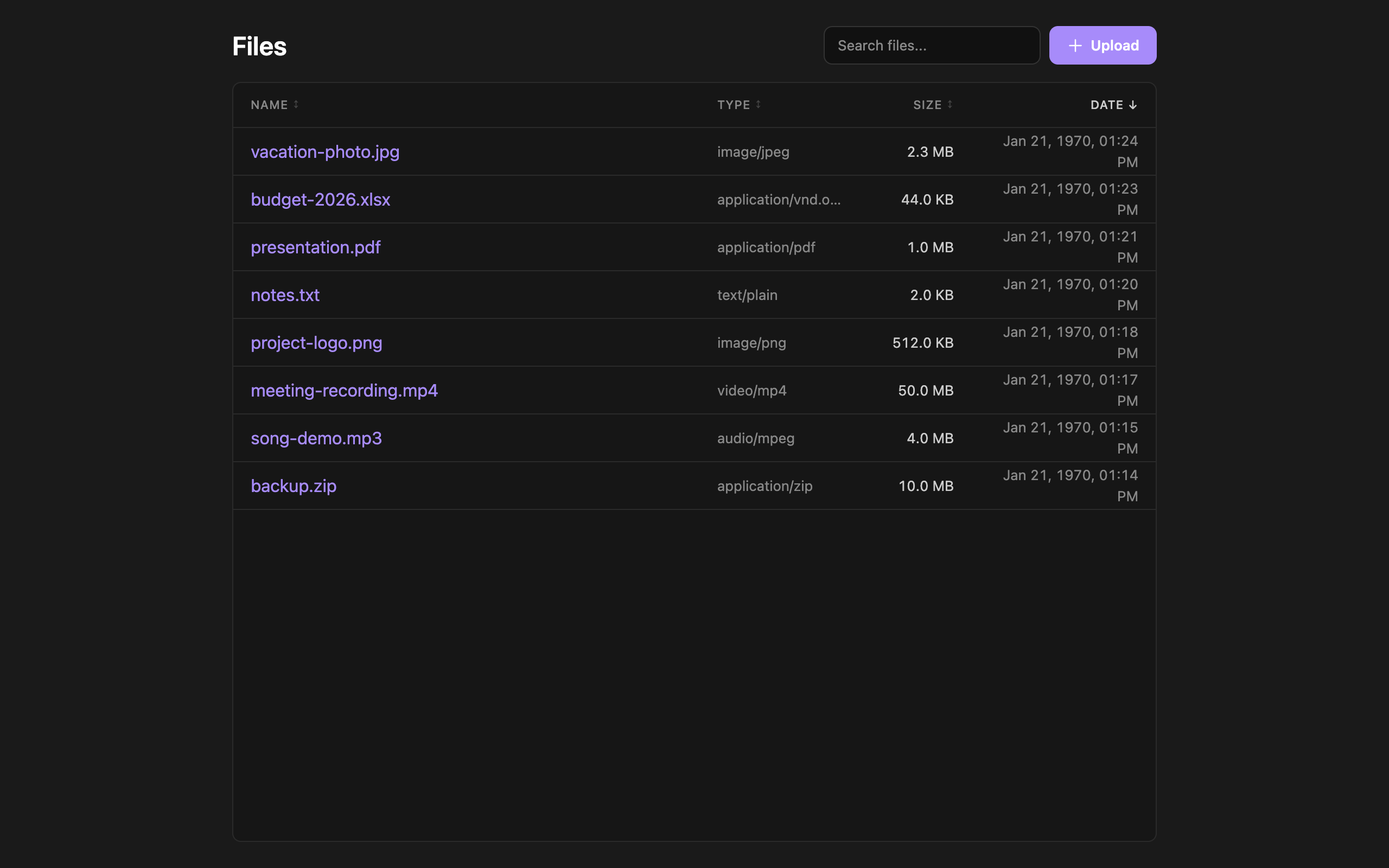Open budget-2026.xlsx

[x=320, y=199]
